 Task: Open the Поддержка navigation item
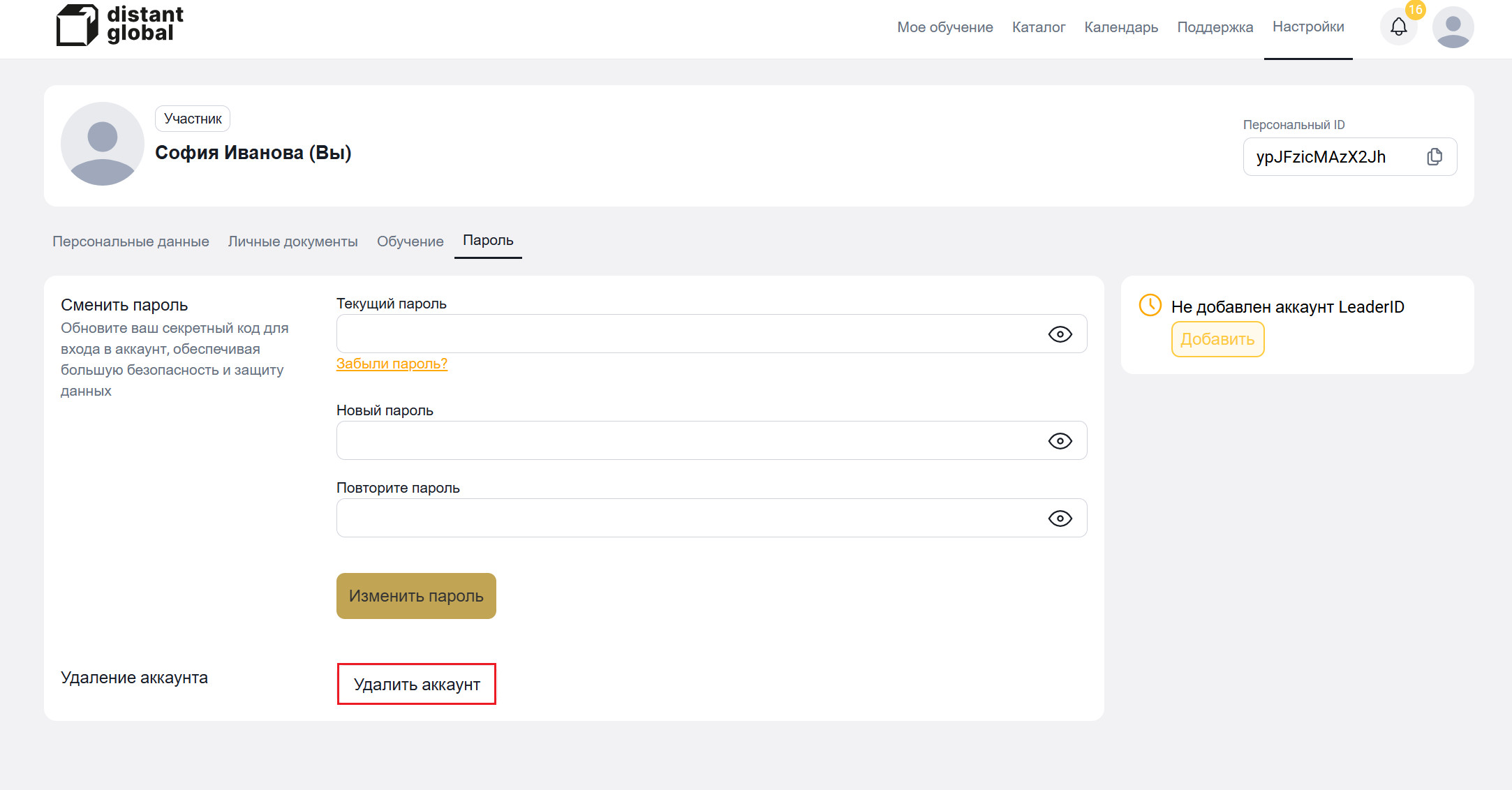click(1215, 27)
